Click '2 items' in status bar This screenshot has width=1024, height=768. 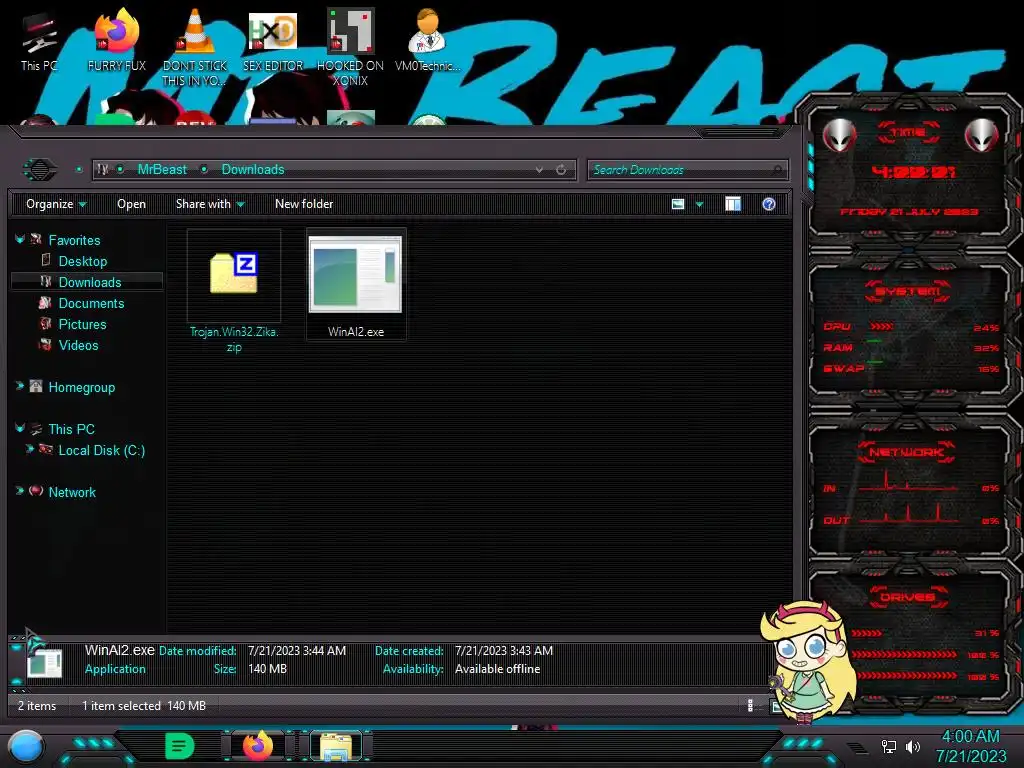37,705
